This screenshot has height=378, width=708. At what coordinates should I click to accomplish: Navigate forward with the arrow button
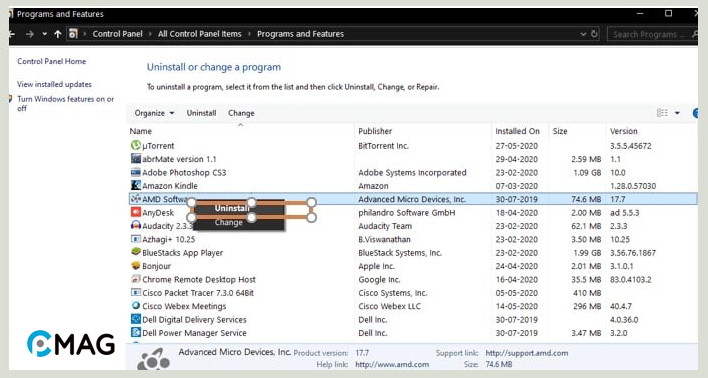click(29, 34)
